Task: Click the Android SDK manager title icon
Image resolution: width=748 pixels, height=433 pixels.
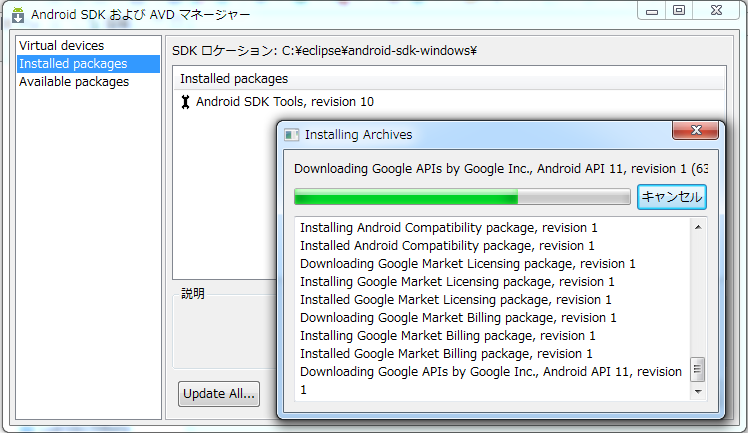Action: (18, 15)
